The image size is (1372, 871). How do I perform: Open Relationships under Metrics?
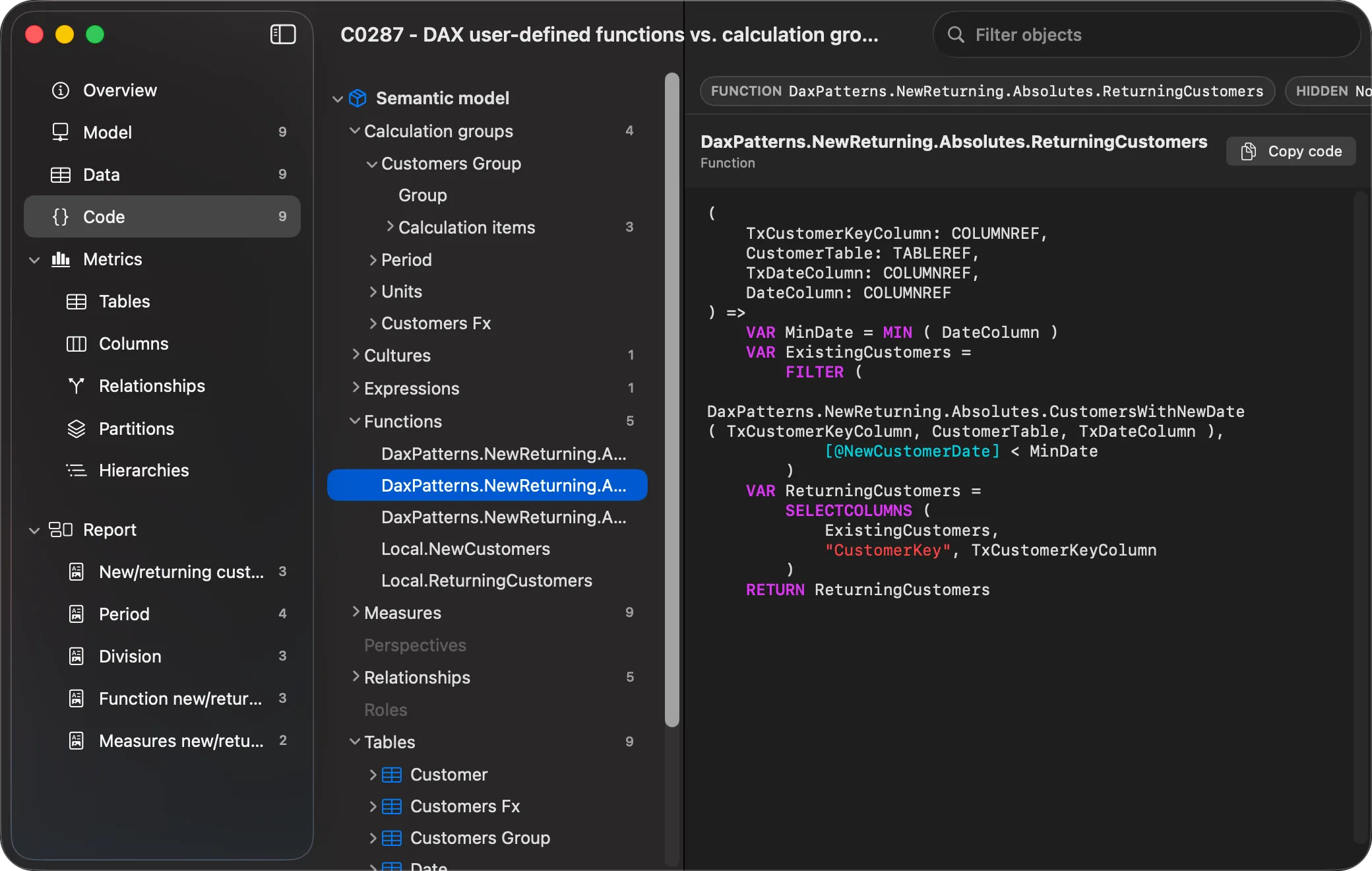click(x=162, y=386)
